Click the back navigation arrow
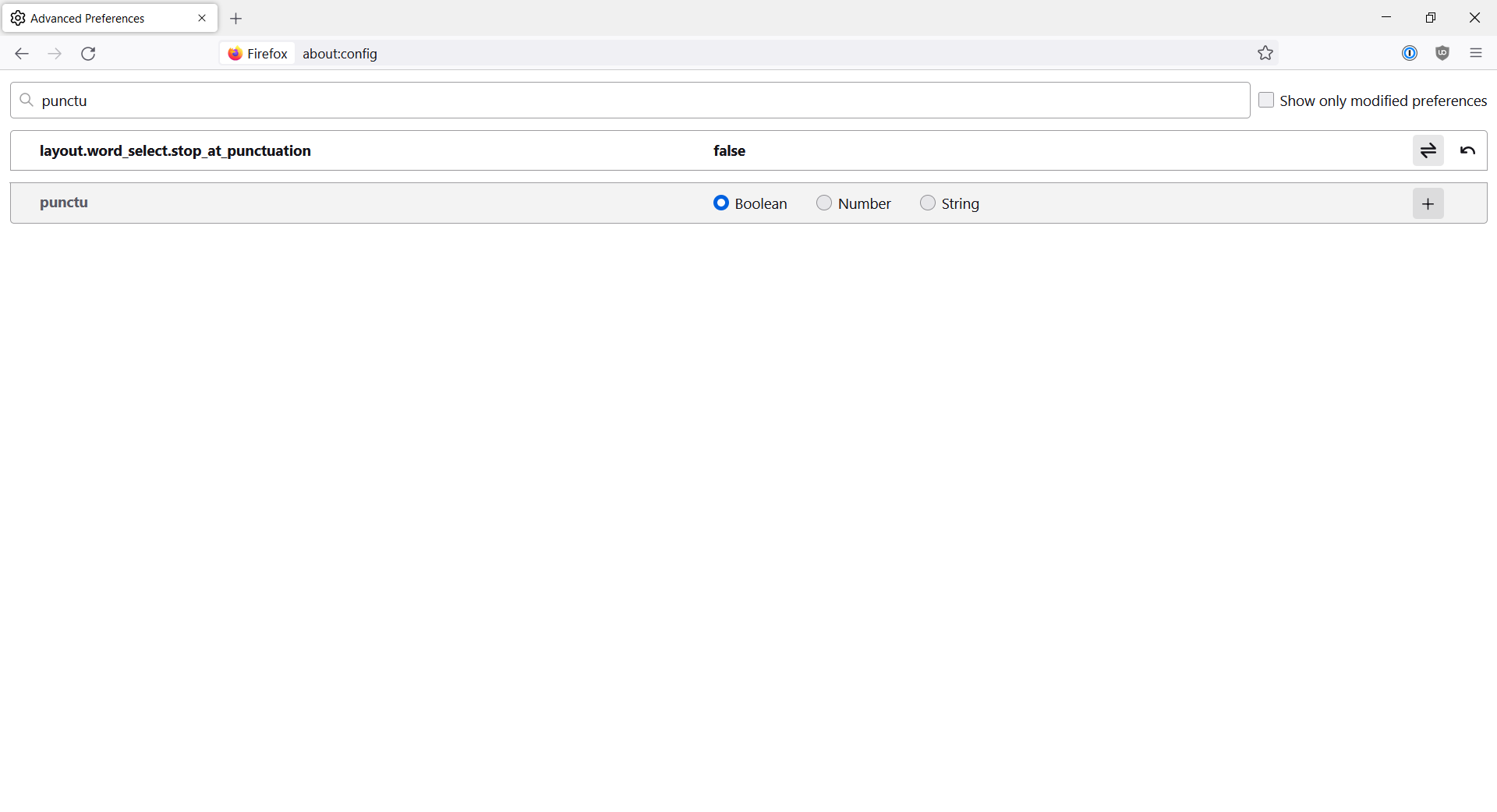This screenshot has width=1497, height=812. pyautogui.click(x=21, y=53)
